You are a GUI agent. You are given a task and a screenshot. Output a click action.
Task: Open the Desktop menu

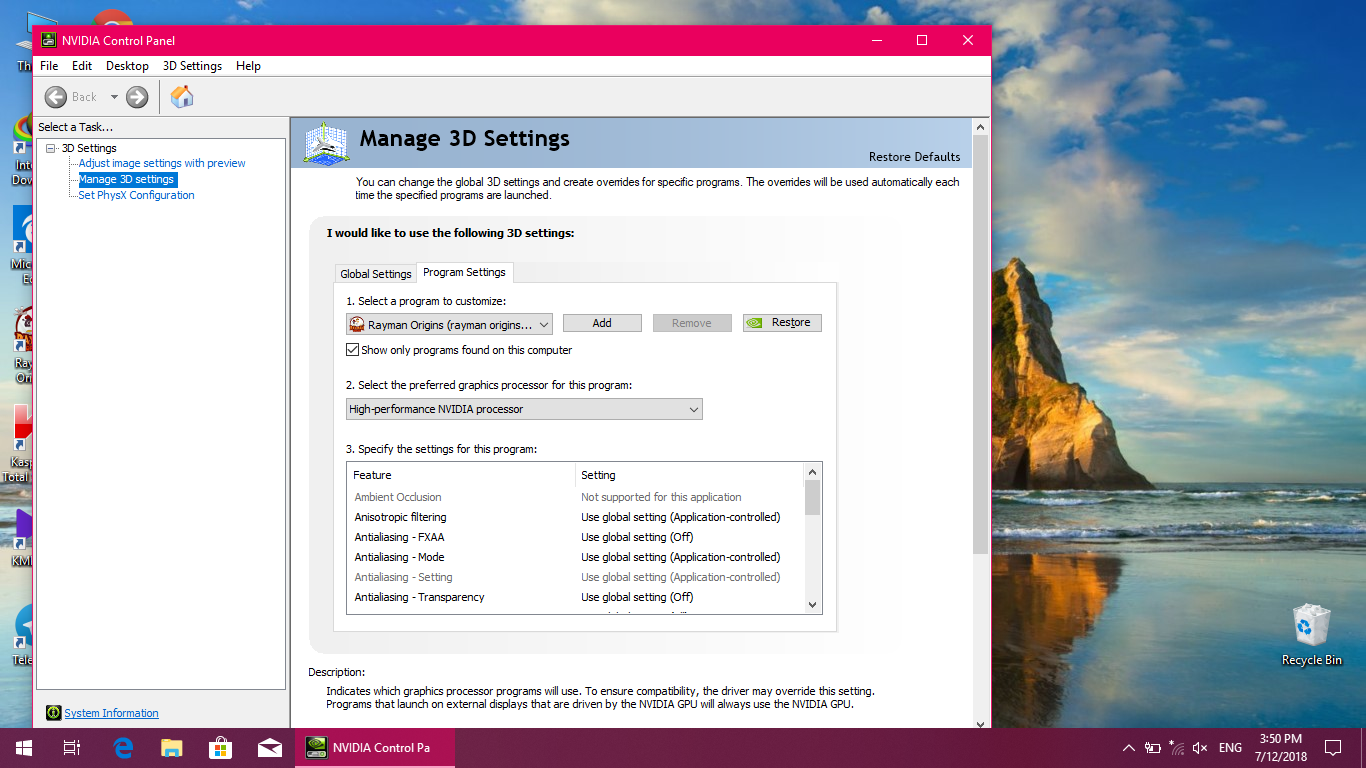[x=127, y=66]
